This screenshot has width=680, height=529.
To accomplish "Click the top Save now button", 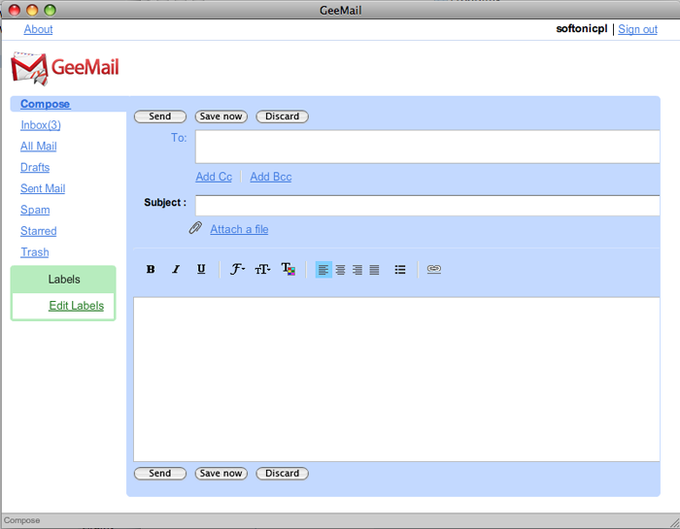I will [221, 117].
